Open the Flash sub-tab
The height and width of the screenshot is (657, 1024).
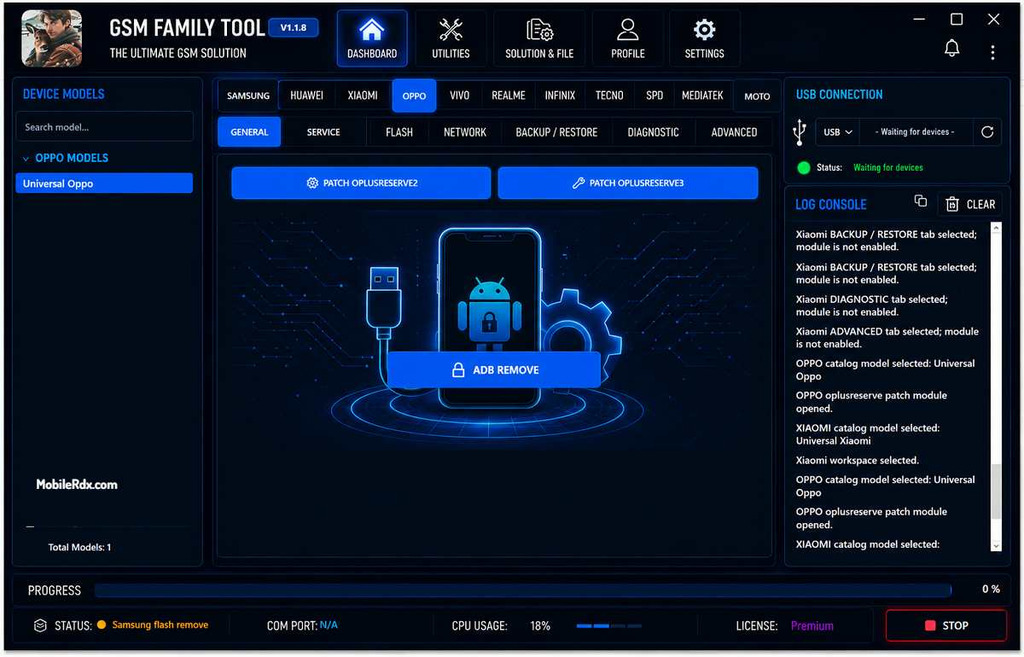pyautogui.click(x=399, y=132)
